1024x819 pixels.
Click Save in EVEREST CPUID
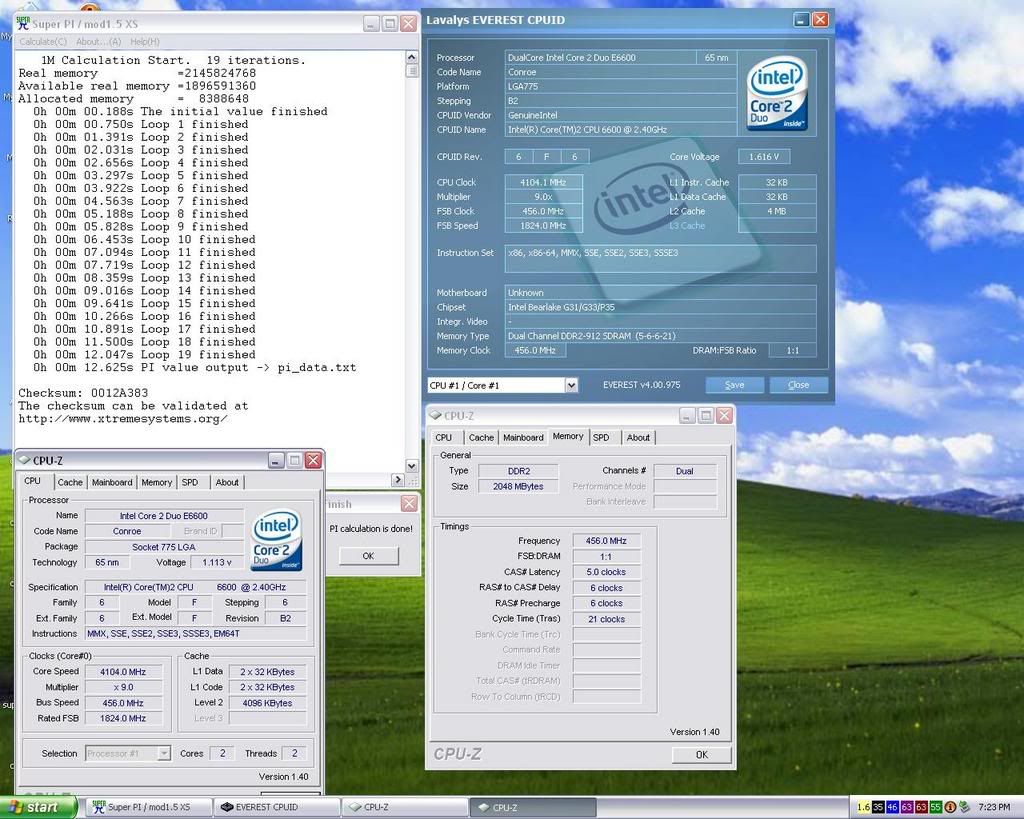734,385
